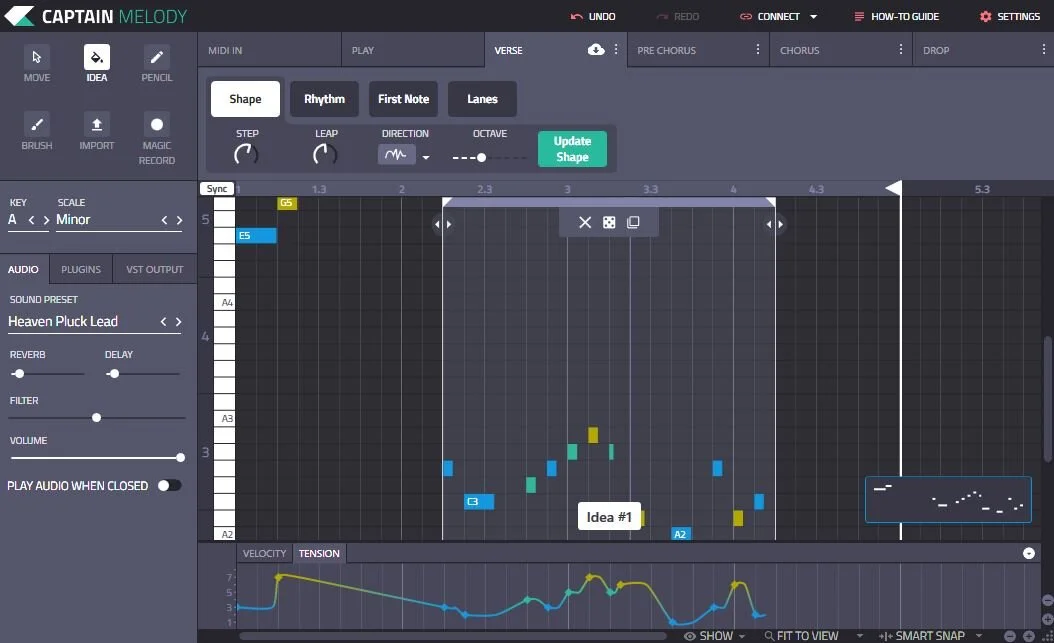The width and height of the screenshot is (1054, 643).
Task: Adjust the Step knob
Action: [x=246, y=155]
